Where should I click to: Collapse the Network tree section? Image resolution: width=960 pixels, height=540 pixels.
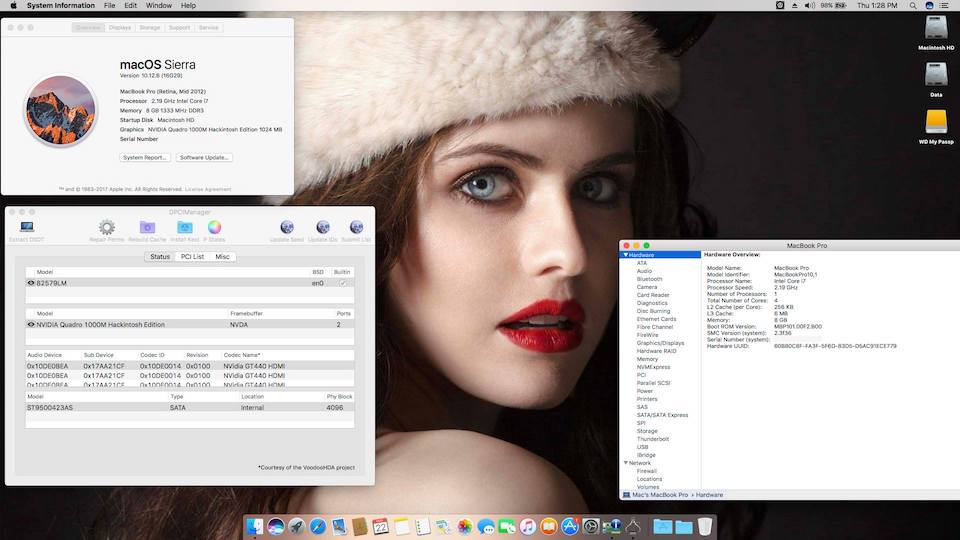coord(626,463)
